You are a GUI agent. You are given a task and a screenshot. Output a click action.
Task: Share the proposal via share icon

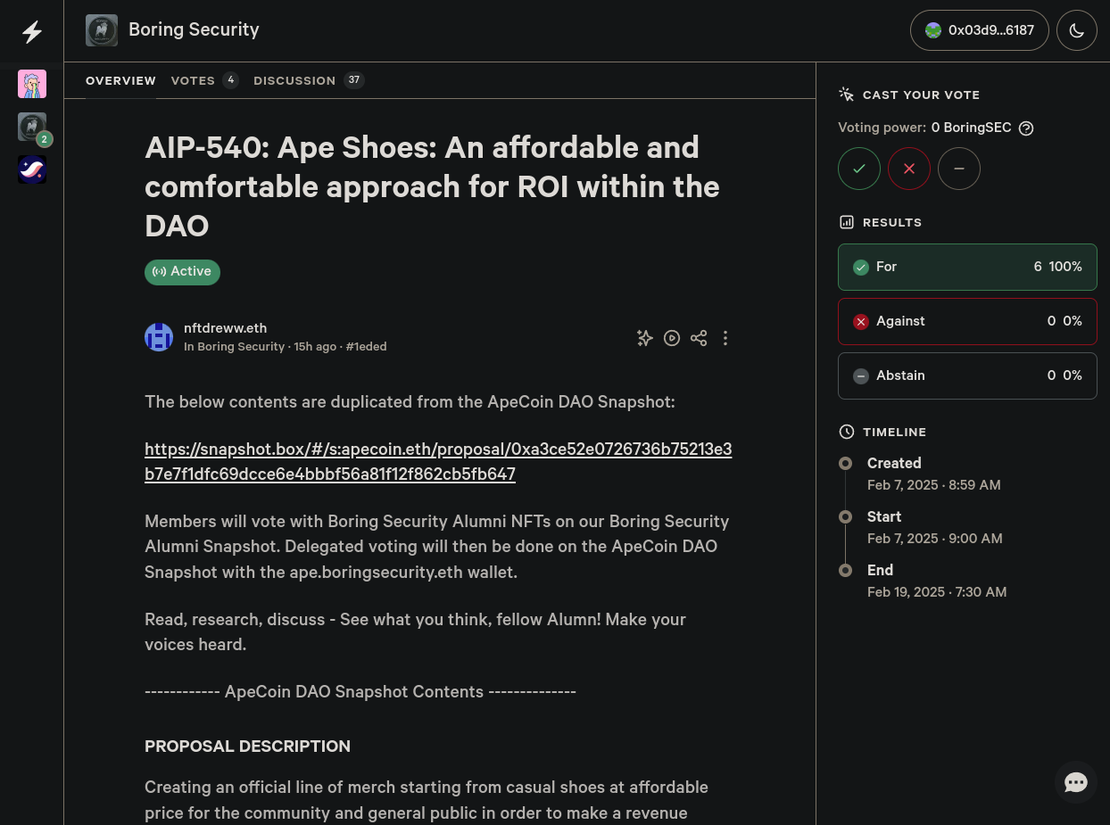[699, 338]
